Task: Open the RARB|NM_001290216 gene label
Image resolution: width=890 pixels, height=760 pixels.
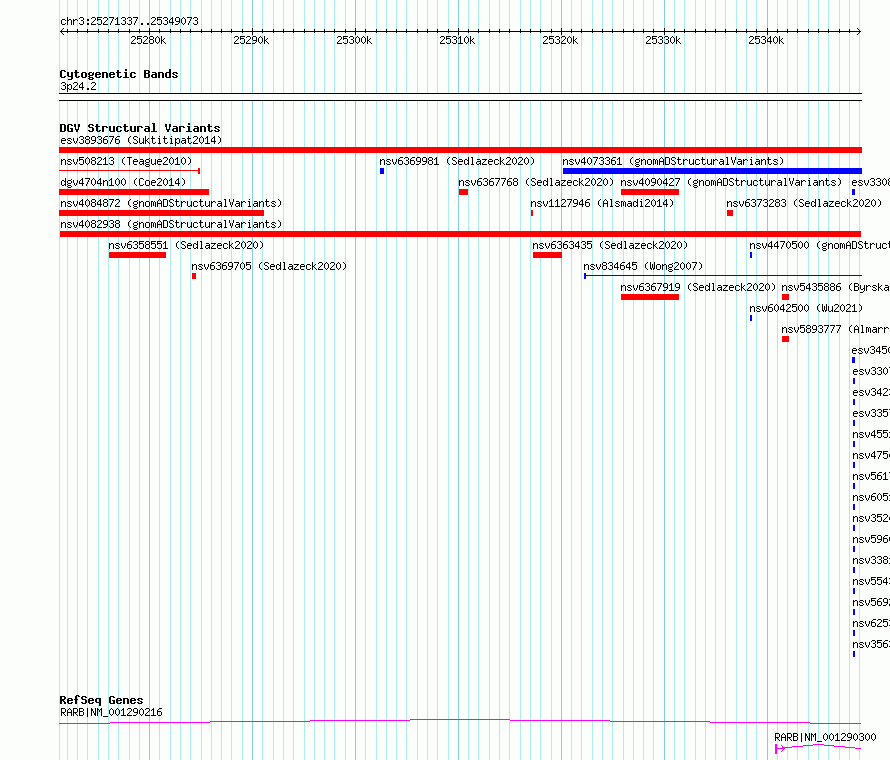Action: coord(111,712)
